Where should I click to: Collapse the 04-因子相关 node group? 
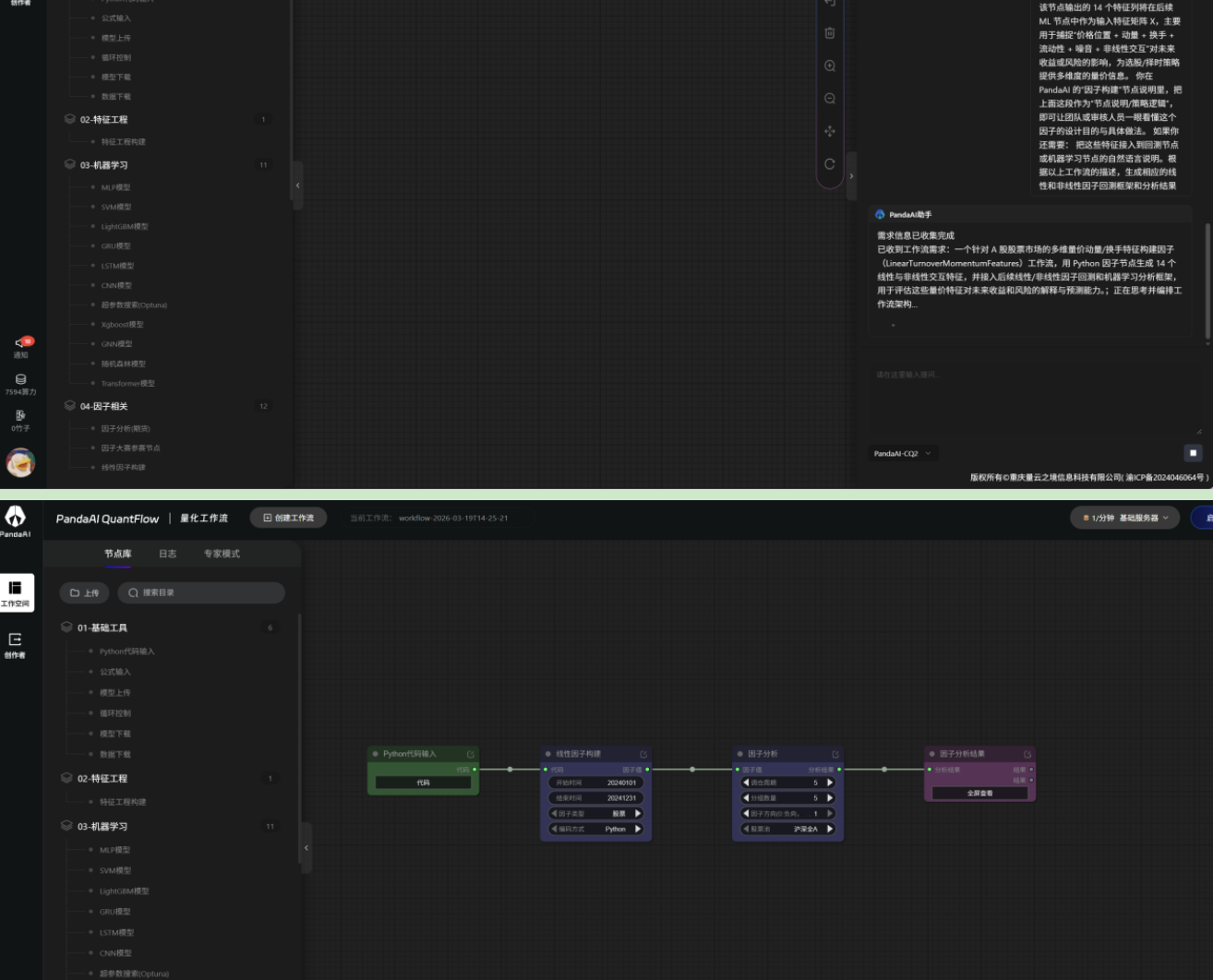(70, 406)
